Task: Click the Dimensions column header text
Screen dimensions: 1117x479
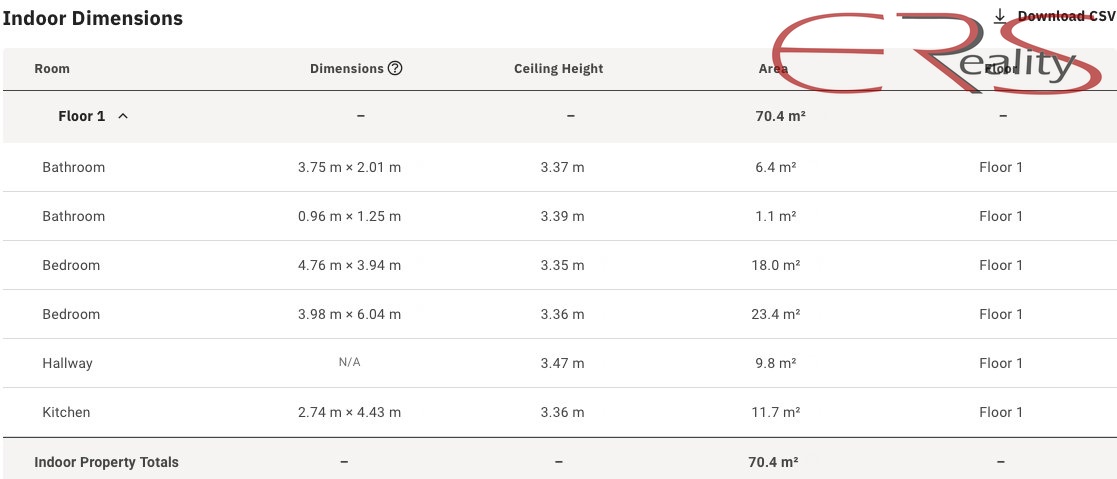Action: point(347,68)
